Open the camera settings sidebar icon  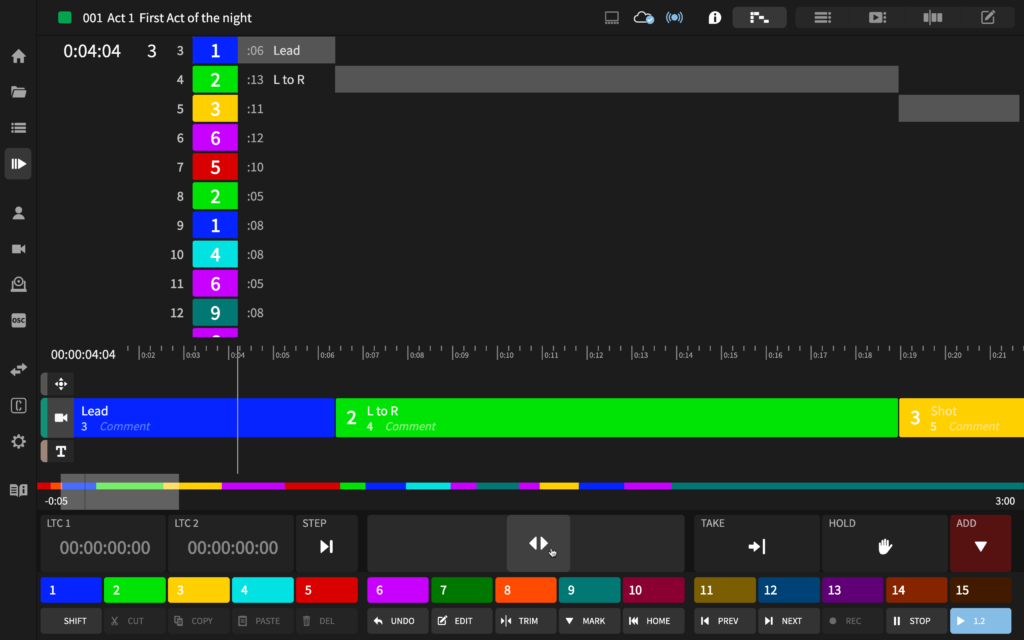(18, 248)
